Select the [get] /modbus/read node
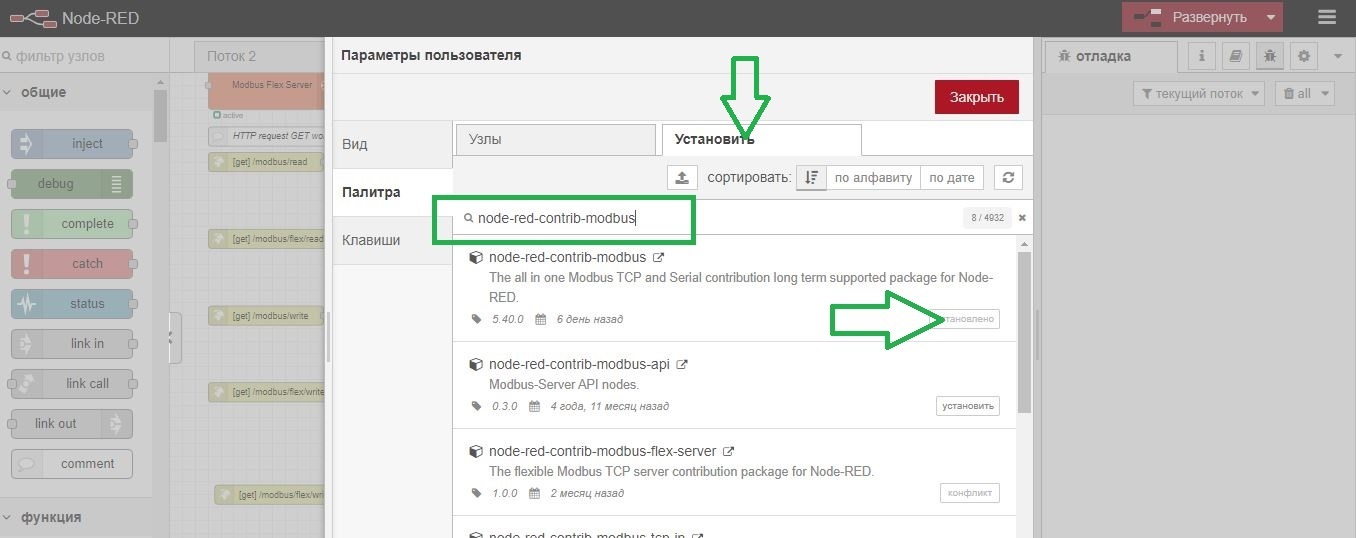 pyautogui.click(x=267, y=162)
